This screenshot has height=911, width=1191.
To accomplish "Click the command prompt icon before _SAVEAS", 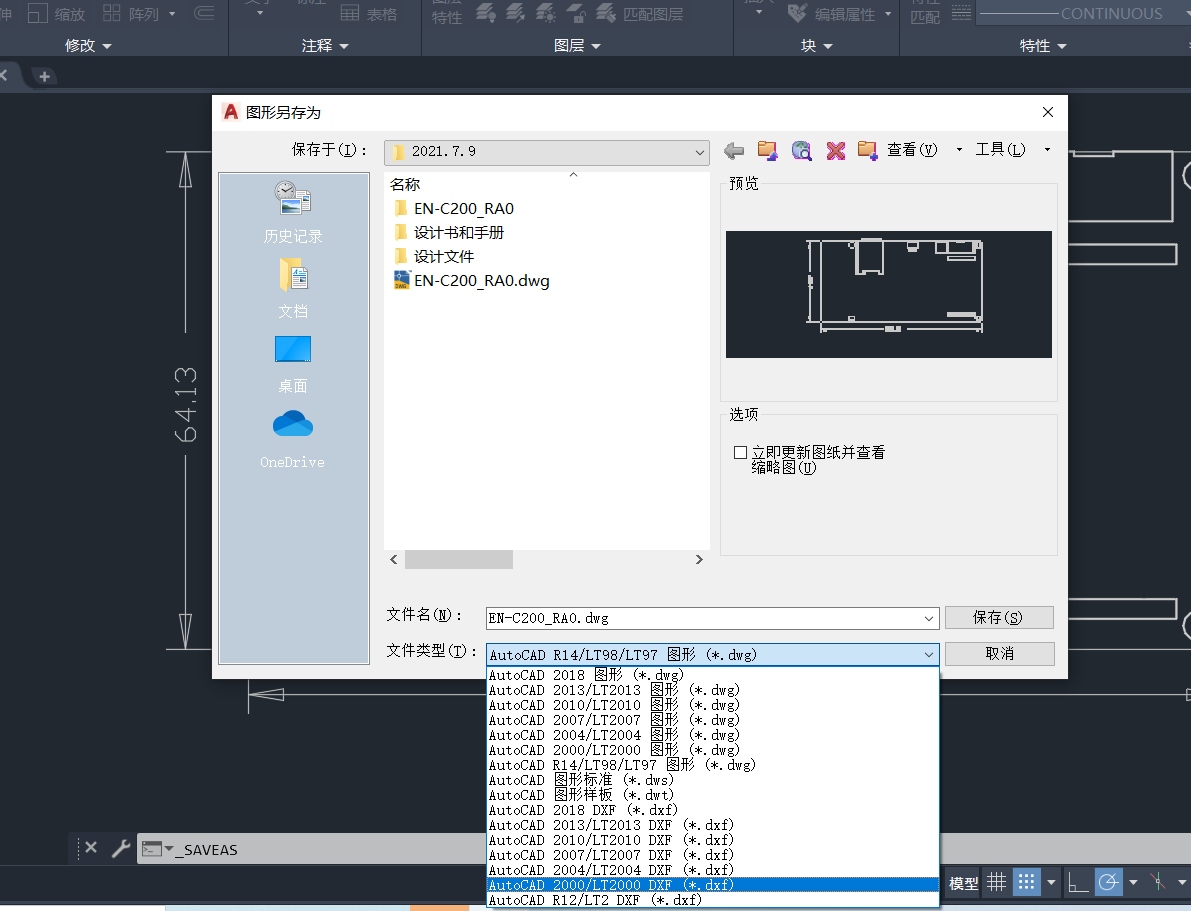I will coord(153,849).
